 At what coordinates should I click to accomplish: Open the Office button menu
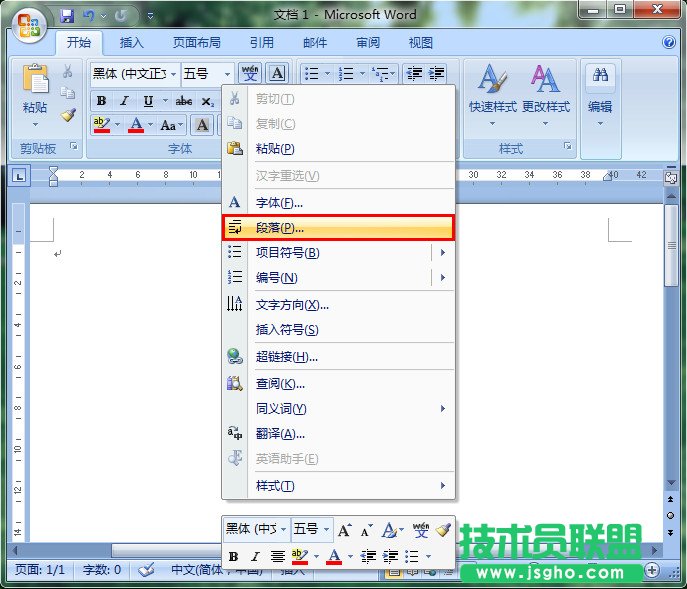pos(29,25)
